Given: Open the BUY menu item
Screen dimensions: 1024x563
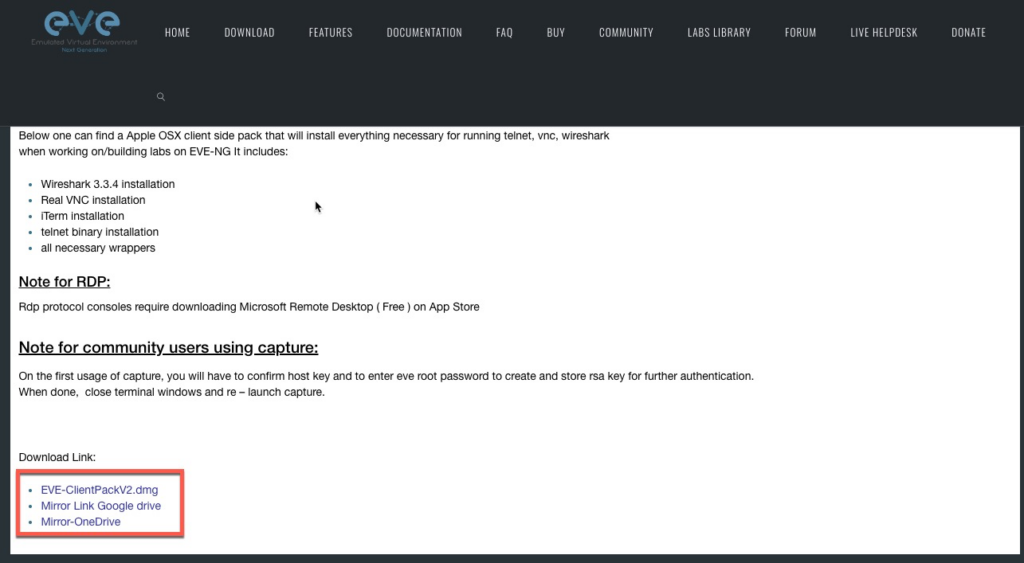Looking at the screenshot, I should click(556, 32).
